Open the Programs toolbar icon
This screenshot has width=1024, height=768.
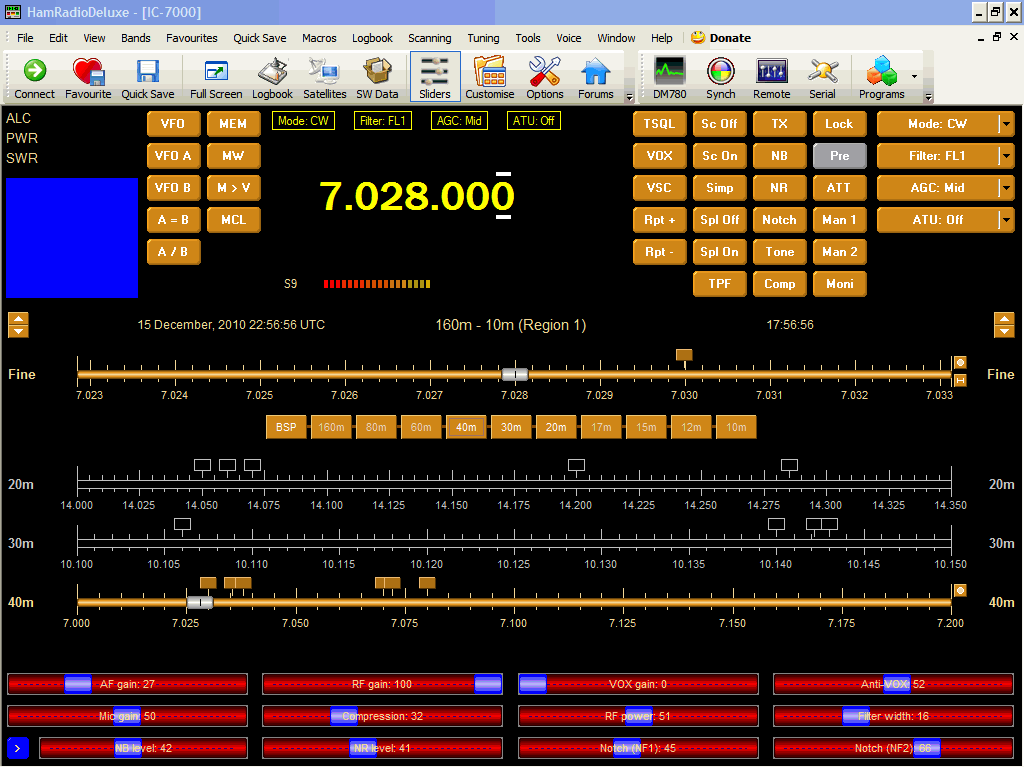point(882,77)
